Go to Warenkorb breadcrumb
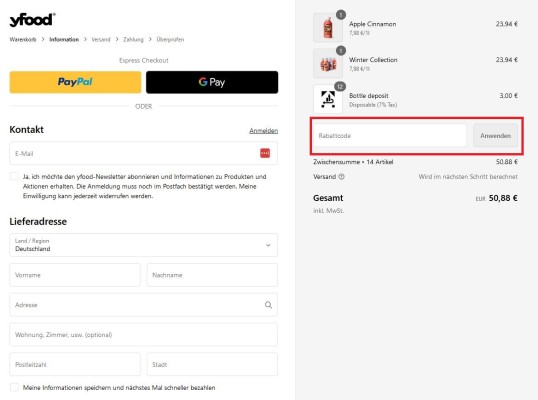 point(23,39)
